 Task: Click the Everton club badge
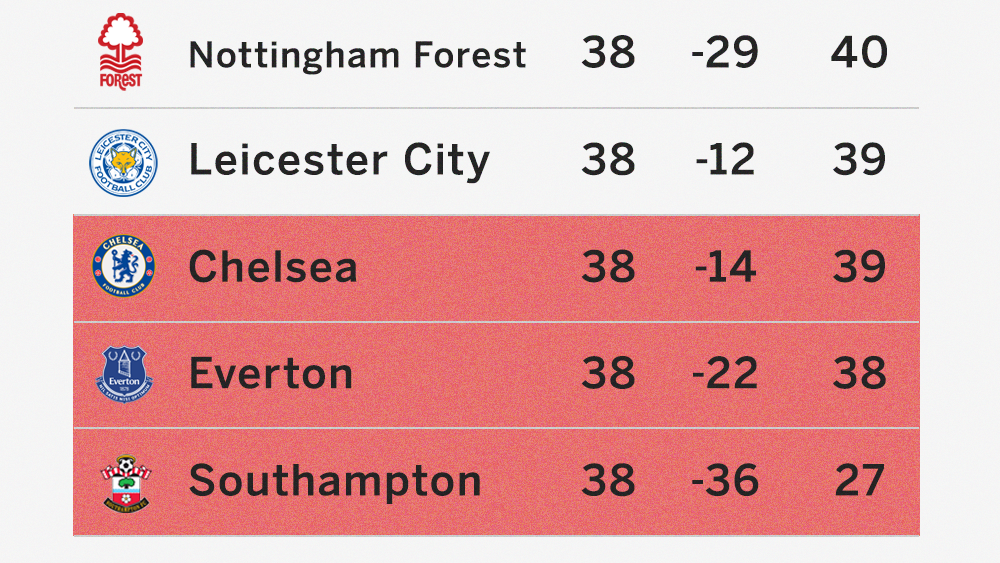(x=124, y=374)
